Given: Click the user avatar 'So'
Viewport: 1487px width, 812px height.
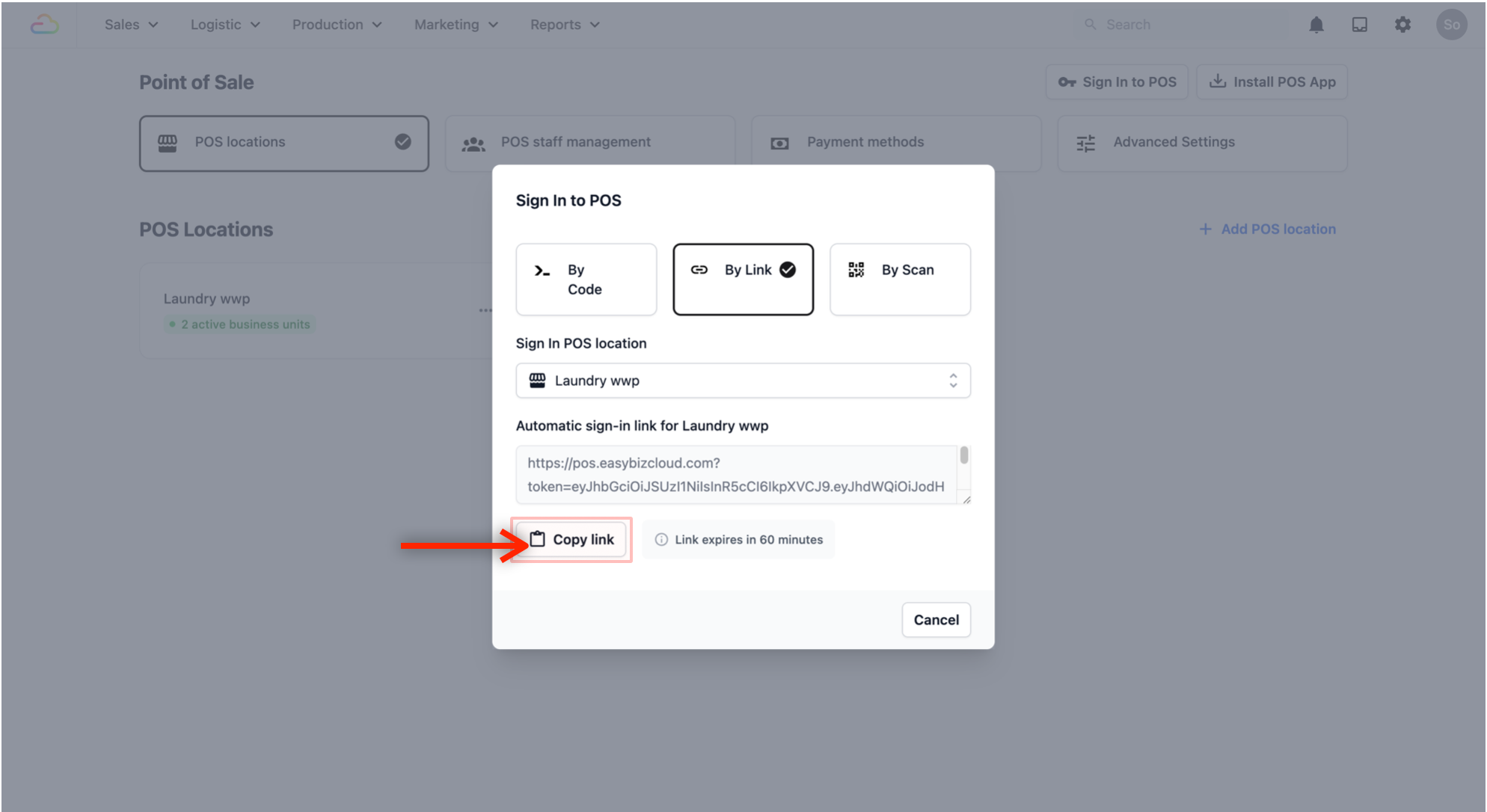Looking at the screenshot, I should 1451,25.
